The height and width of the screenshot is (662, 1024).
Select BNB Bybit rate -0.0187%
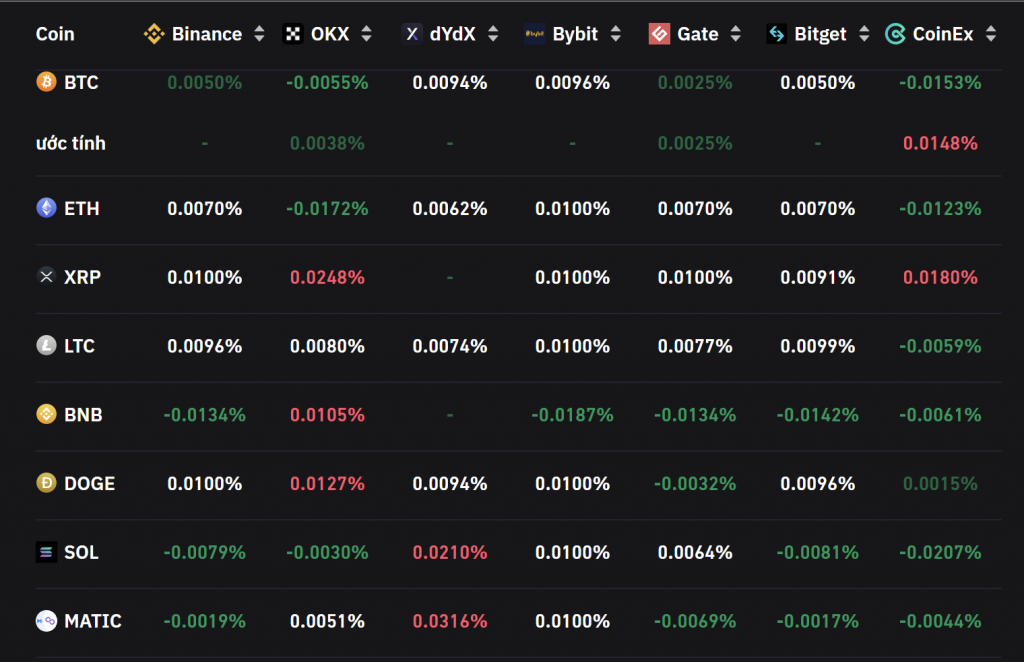(573, 415)
